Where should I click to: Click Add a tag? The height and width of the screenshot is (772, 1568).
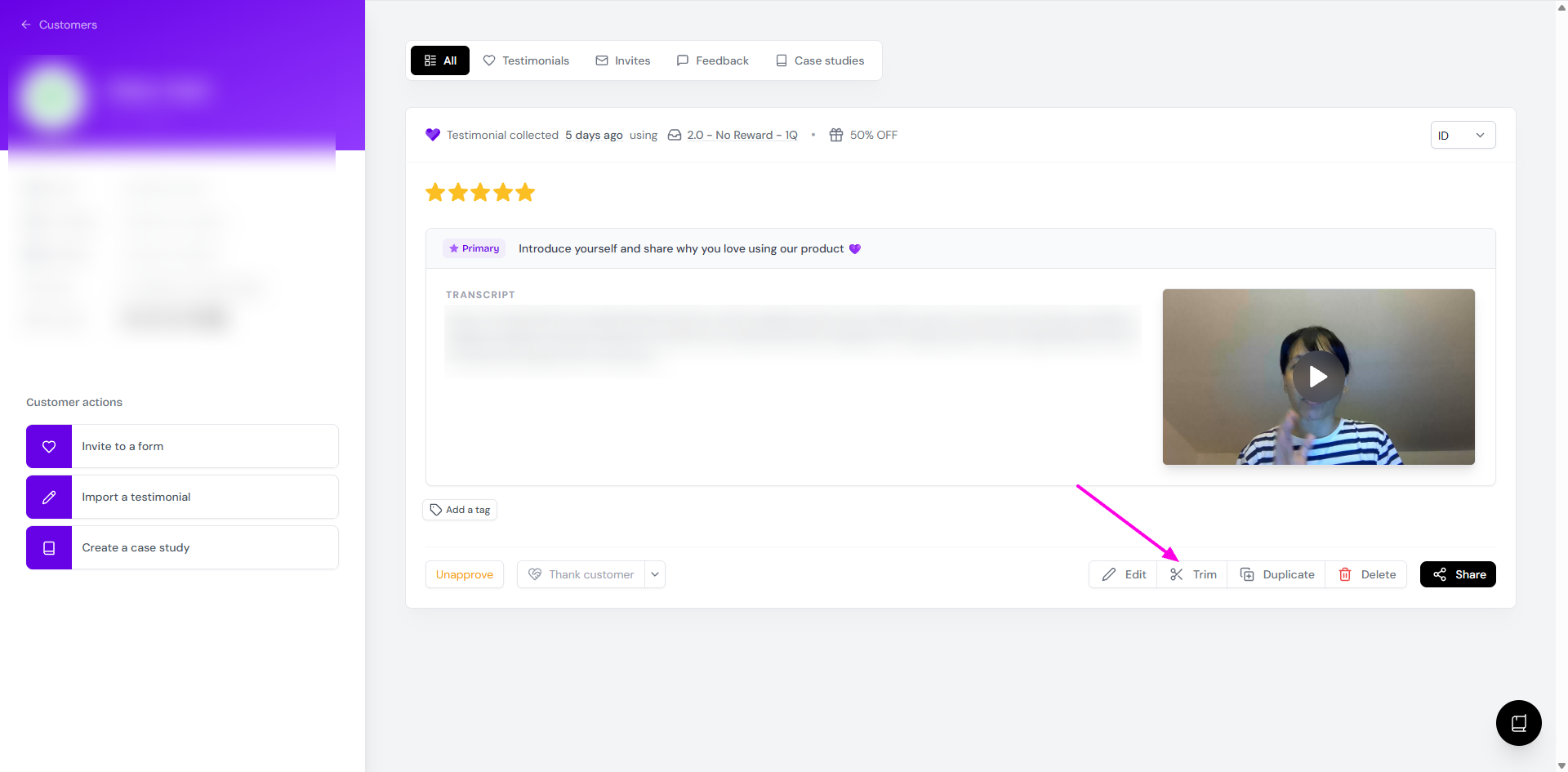(x=460, y=510)
